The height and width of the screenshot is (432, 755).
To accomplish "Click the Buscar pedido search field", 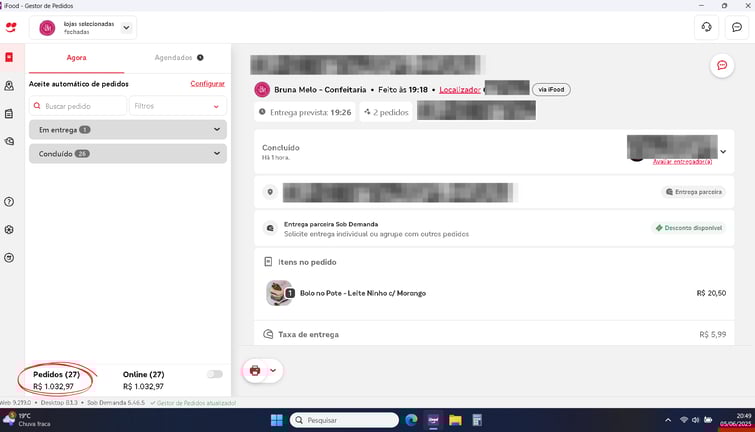I will pyautogui.click(x=78, y=106).
